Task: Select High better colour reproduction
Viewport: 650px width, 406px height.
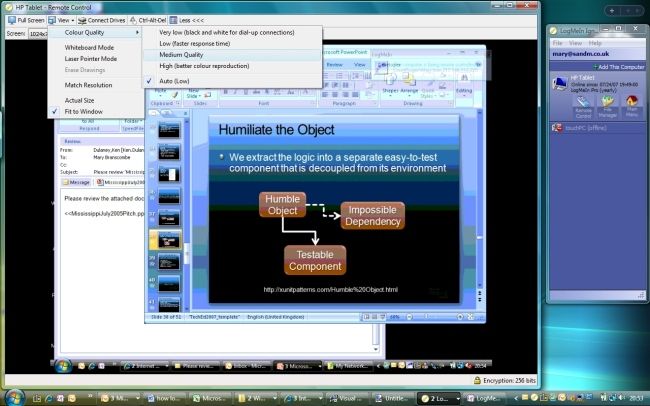Action: 232,66
